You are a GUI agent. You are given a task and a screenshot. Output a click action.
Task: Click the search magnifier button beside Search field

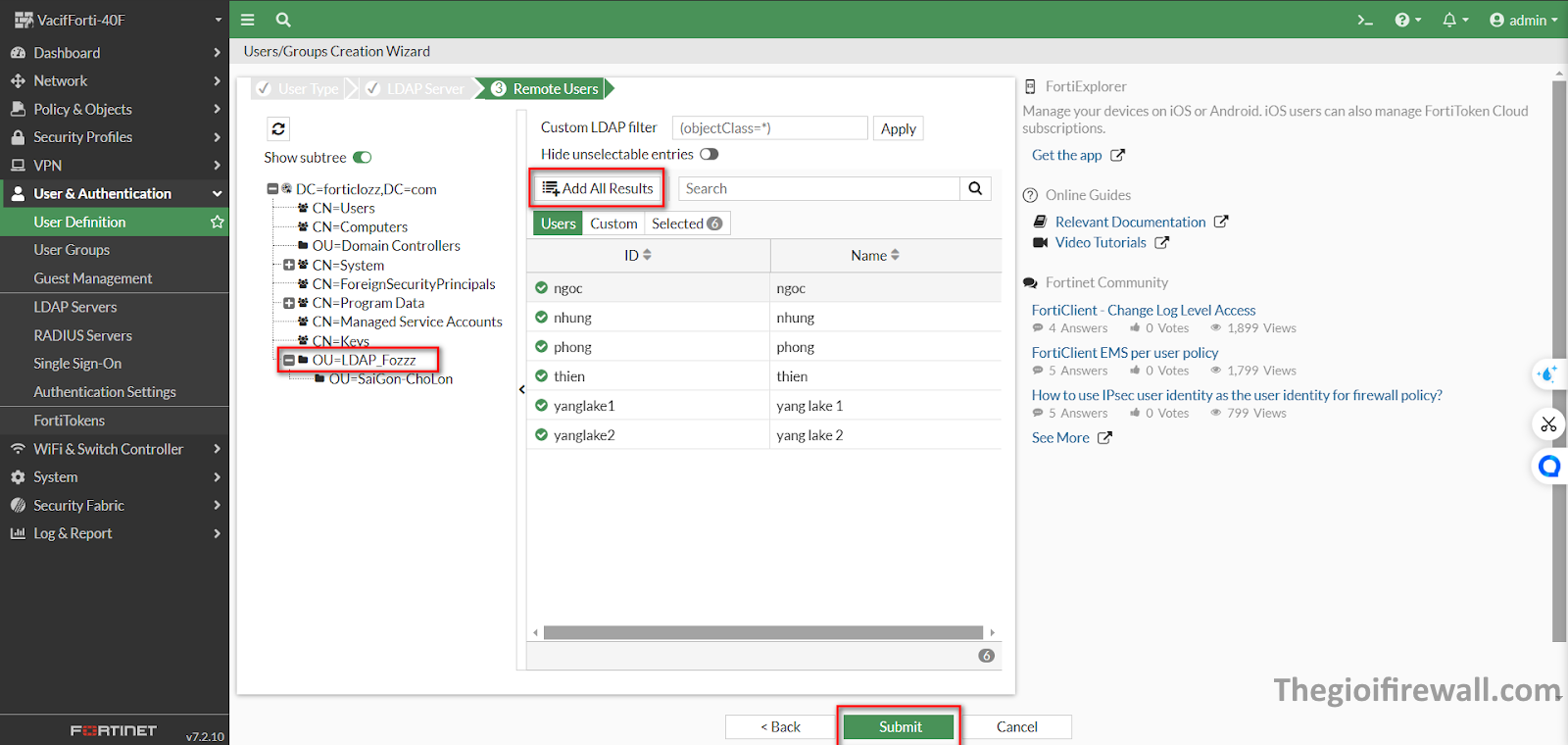(x=975, y=188)
